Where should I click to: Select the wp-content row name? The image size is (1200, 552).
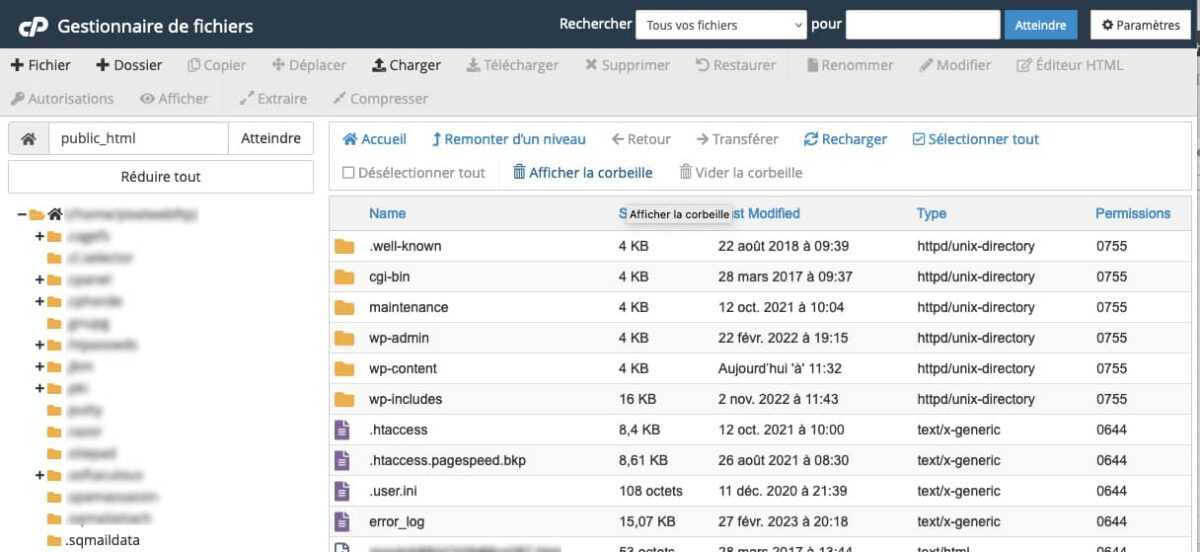pos(403,368)
